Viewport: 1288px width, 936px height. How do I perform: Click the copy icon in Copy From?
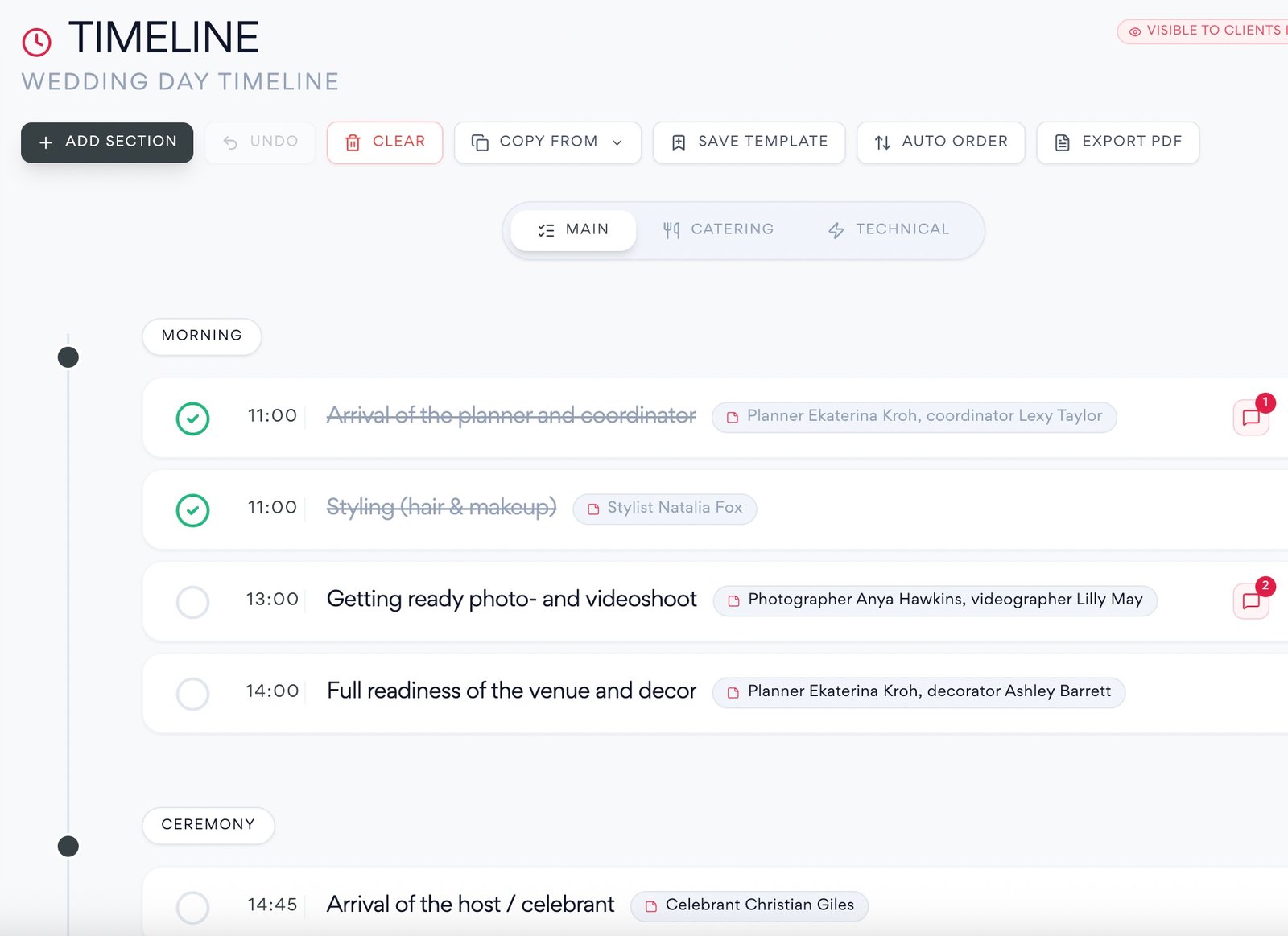480,142
